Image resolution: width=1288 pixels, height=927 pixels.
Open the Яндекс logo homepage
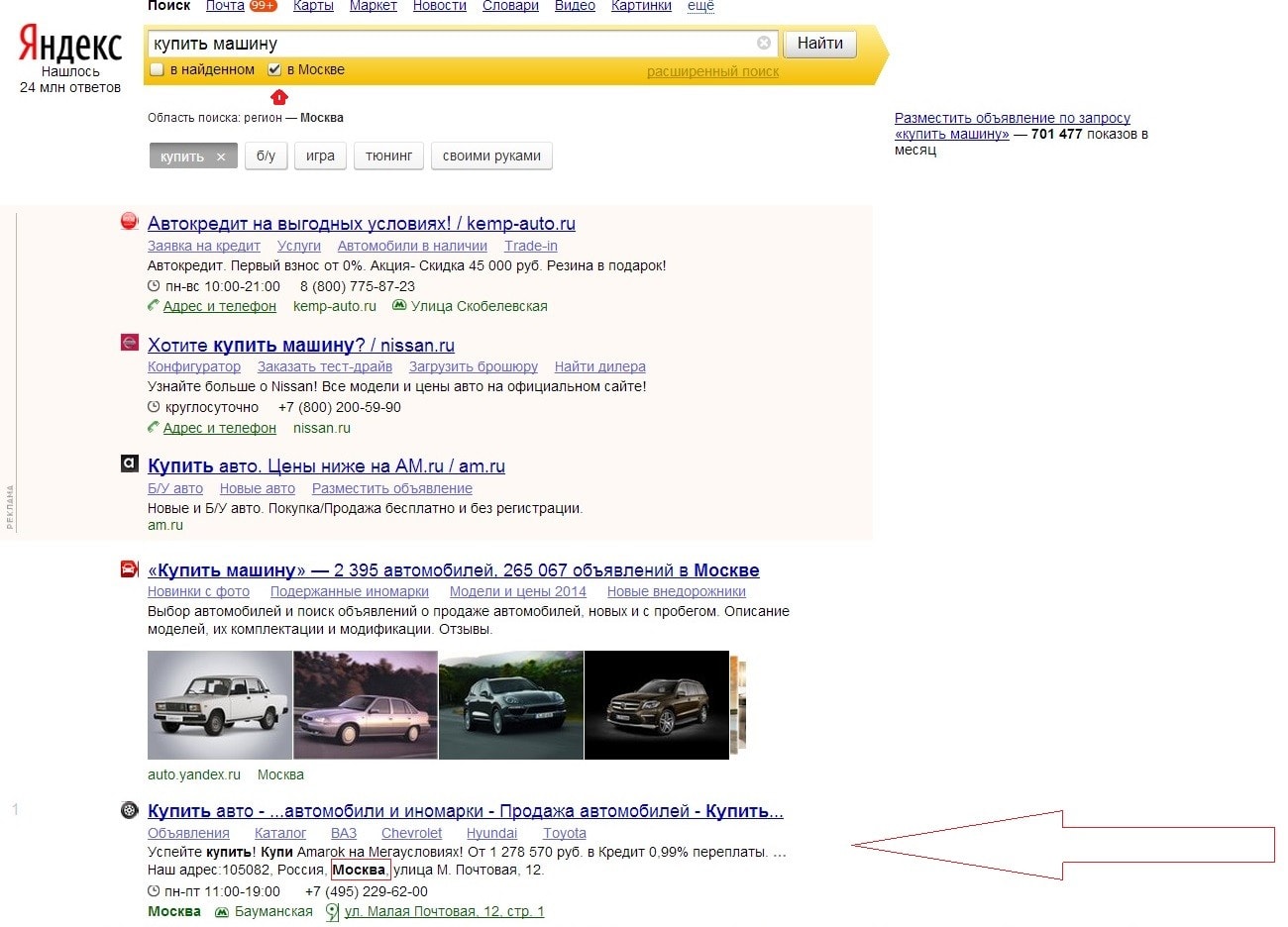tap(70, 47)
